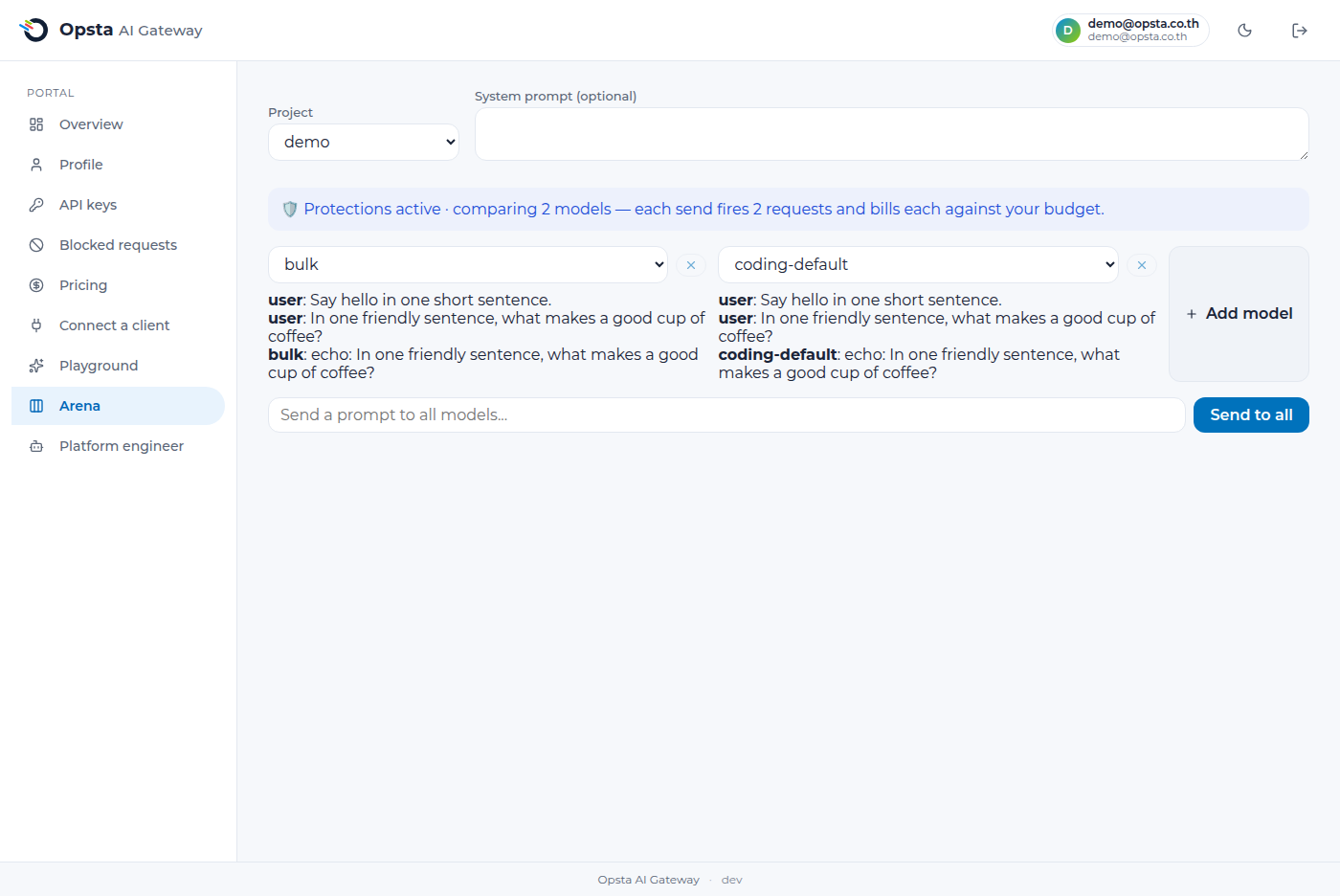The height and width of the screenshot is (896, 1340).
Task: Click Add model button
Action: pyautogui.click(x=1239, y=314)
